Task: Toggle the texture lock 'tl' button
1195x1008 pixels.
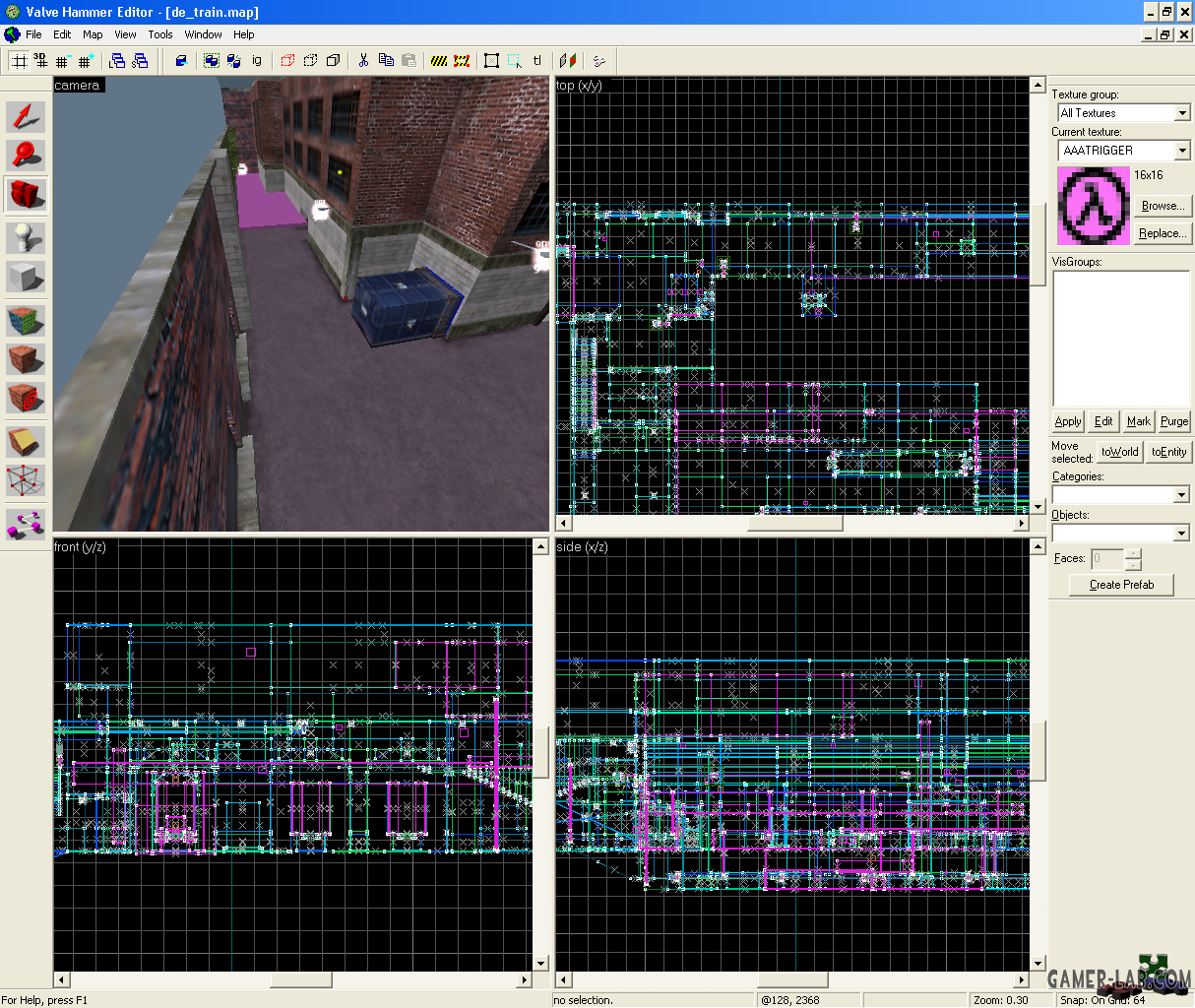Action: 537,61
